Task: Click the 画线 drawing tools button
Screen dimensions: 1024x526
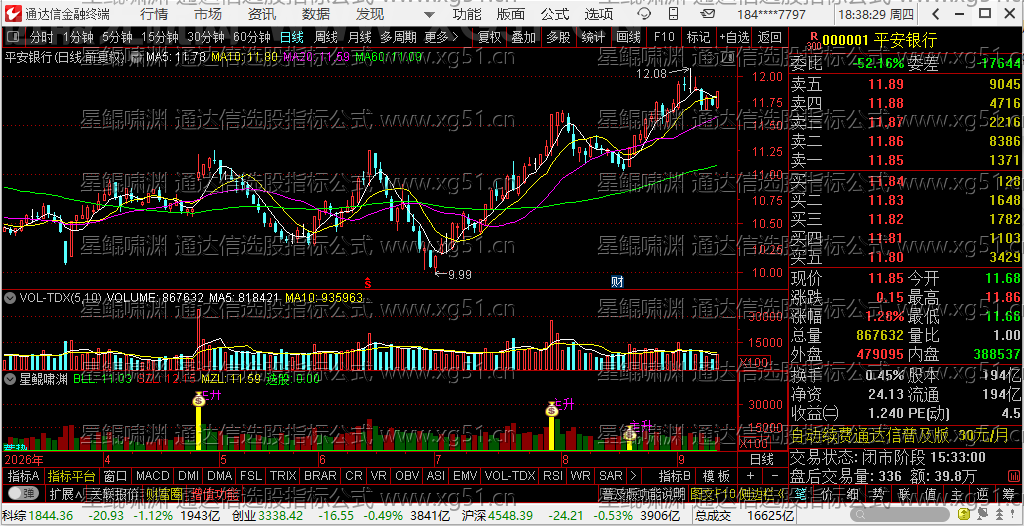Action: [x=628, y=37]
